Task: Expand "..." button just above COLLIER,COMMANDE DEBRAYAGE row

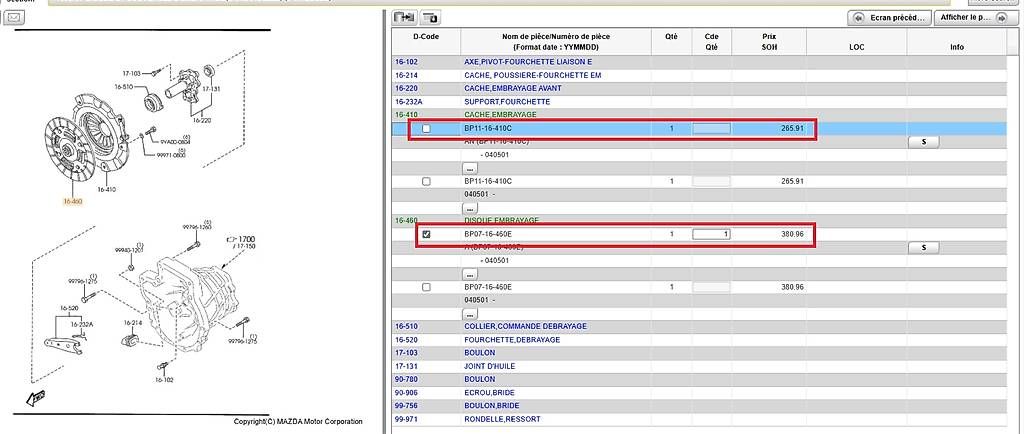Action: pyautogui.click(x=468, y=314)
